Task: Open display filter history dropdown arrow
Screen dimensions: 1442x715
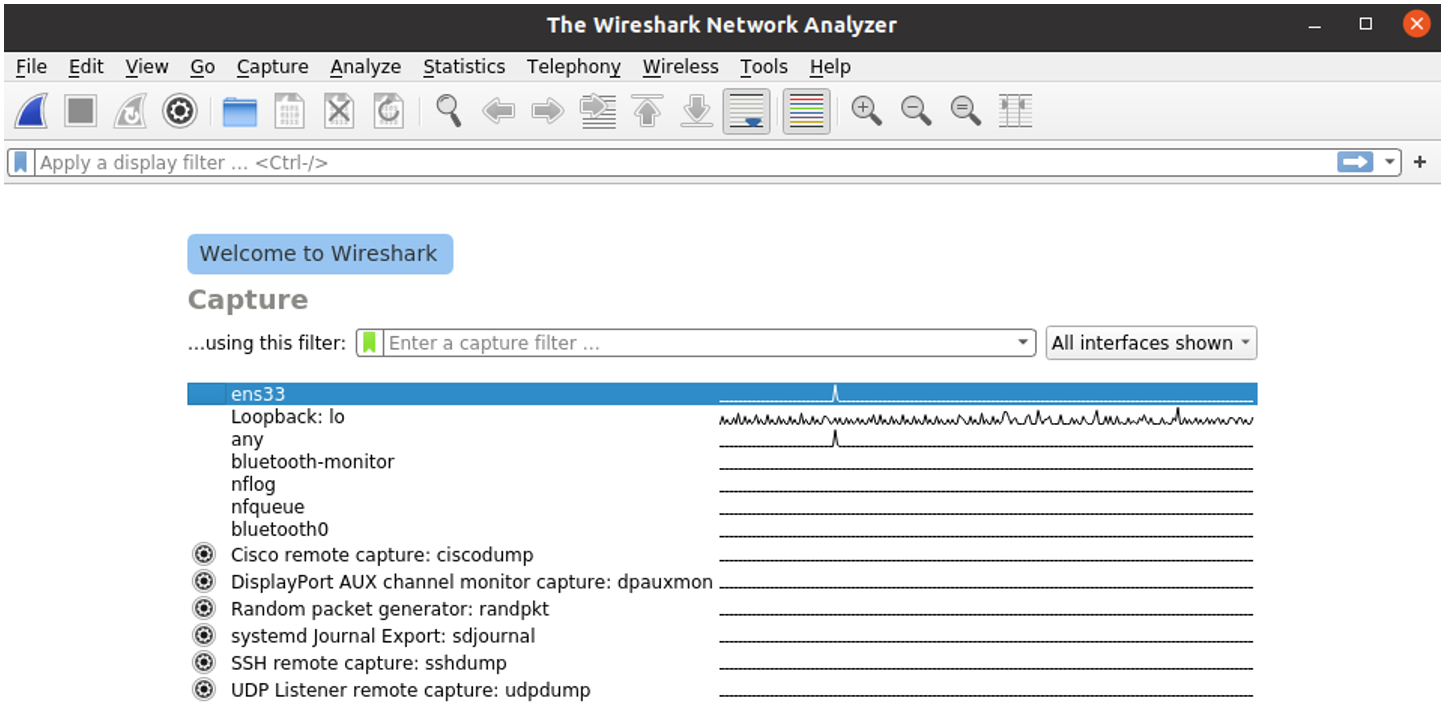Action: coord(1389,162)
